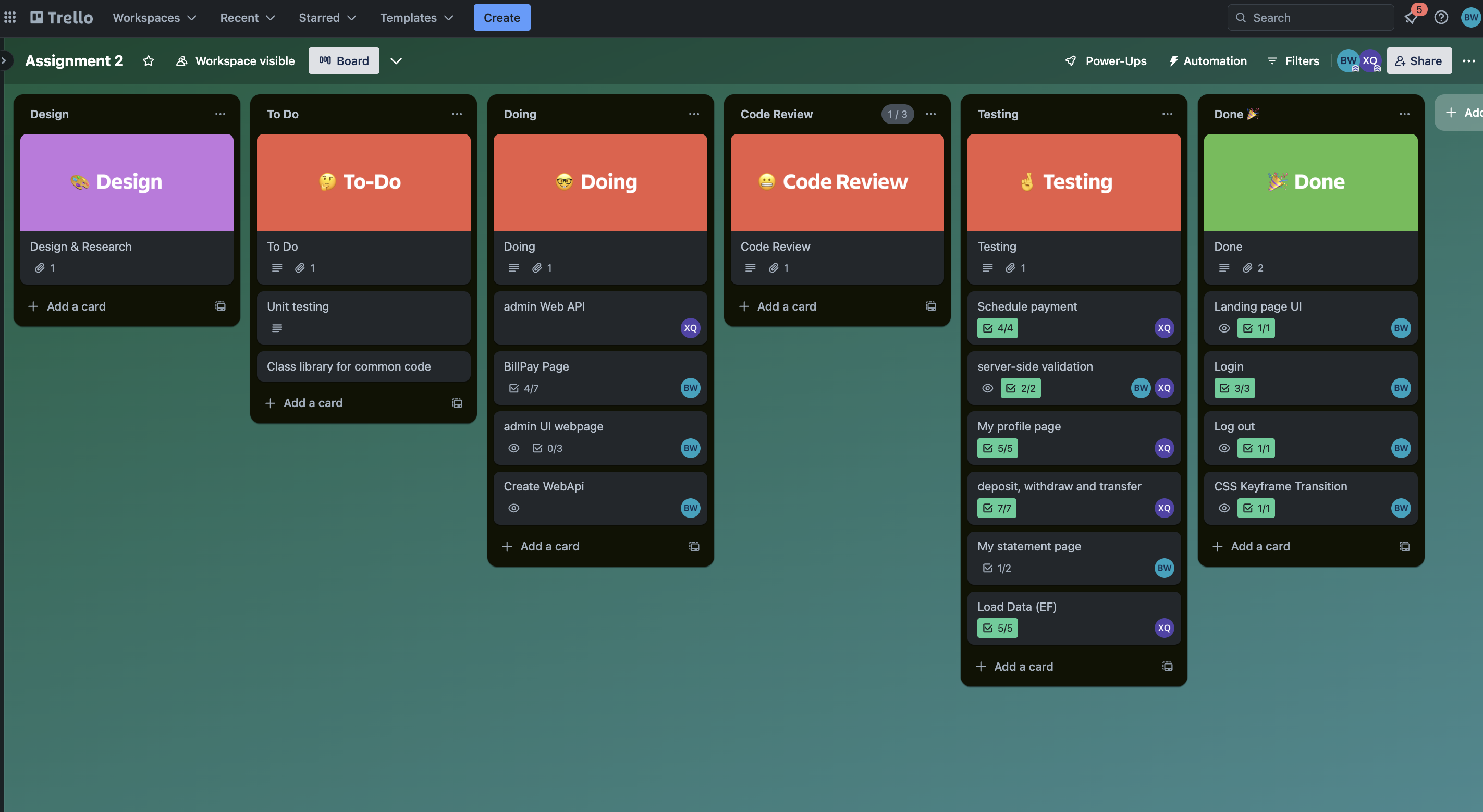Open the Power-Ups menu

1105,61
